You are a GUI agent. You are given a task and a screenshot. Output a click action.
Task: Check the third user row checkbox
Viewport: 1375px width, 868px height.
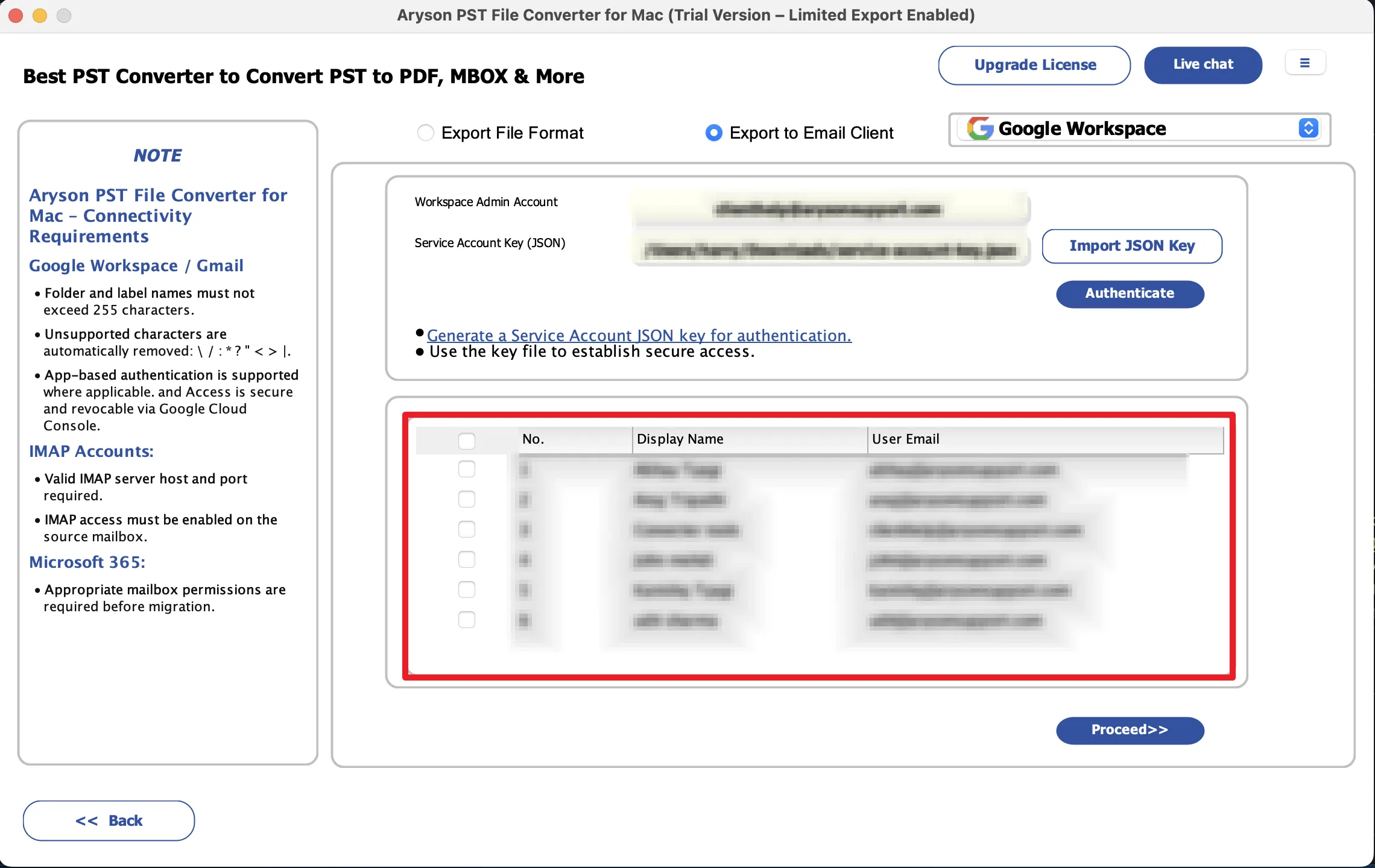click(x=467, y=529)
